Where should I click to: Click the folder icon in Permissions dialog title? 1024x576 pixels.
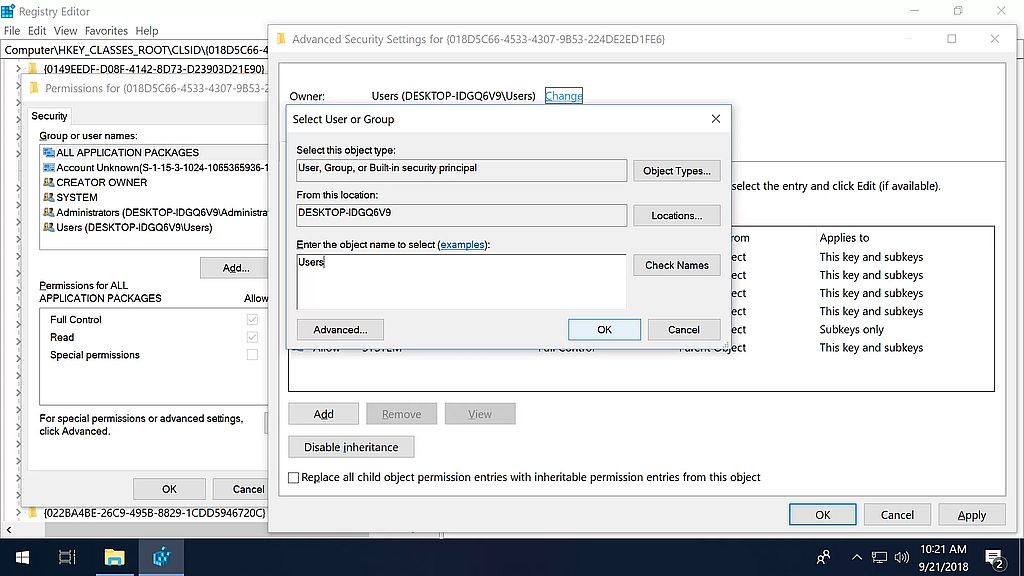35,88
